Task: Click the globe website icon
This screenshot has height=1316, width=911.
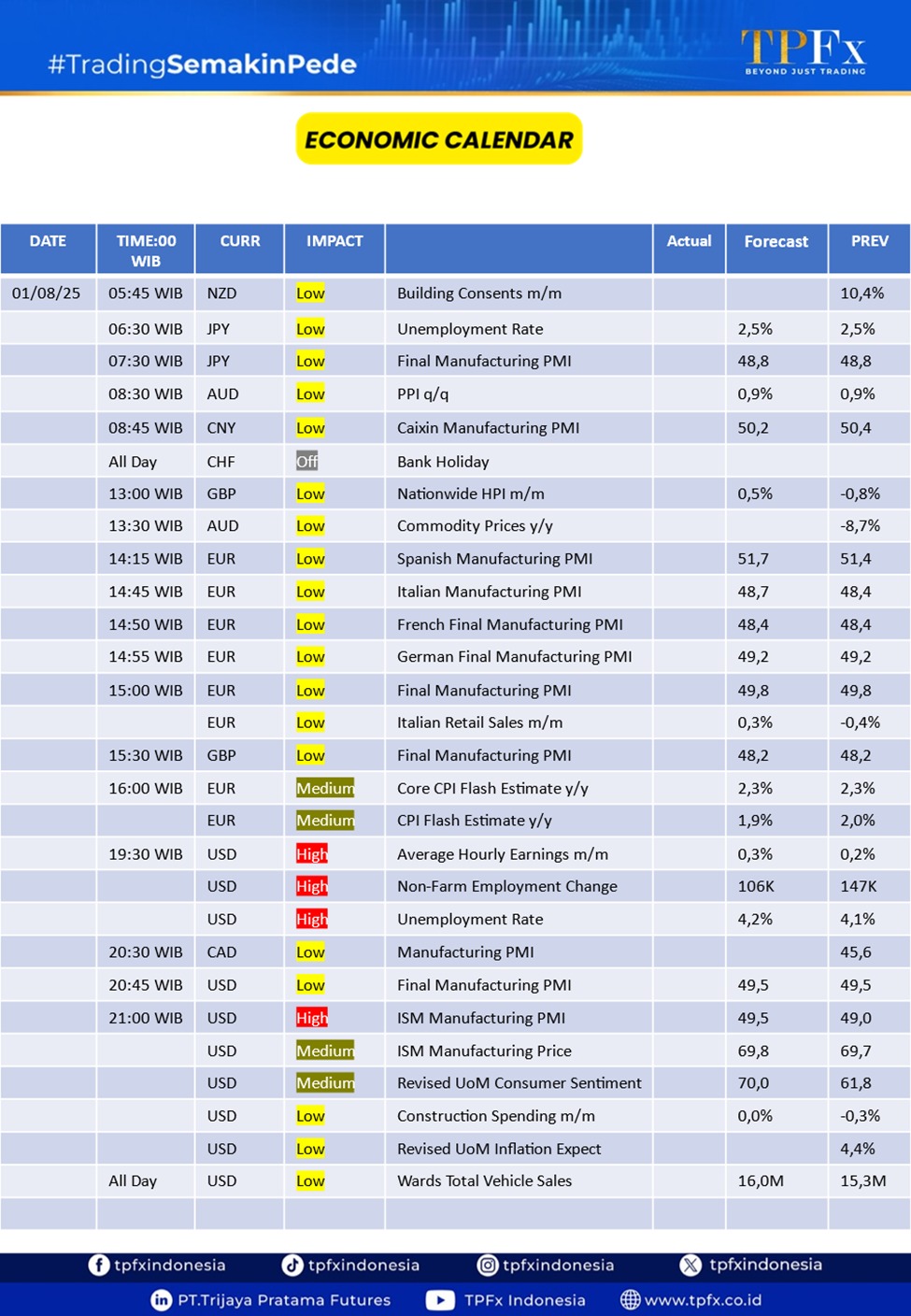Action: tap(631, 1300)
